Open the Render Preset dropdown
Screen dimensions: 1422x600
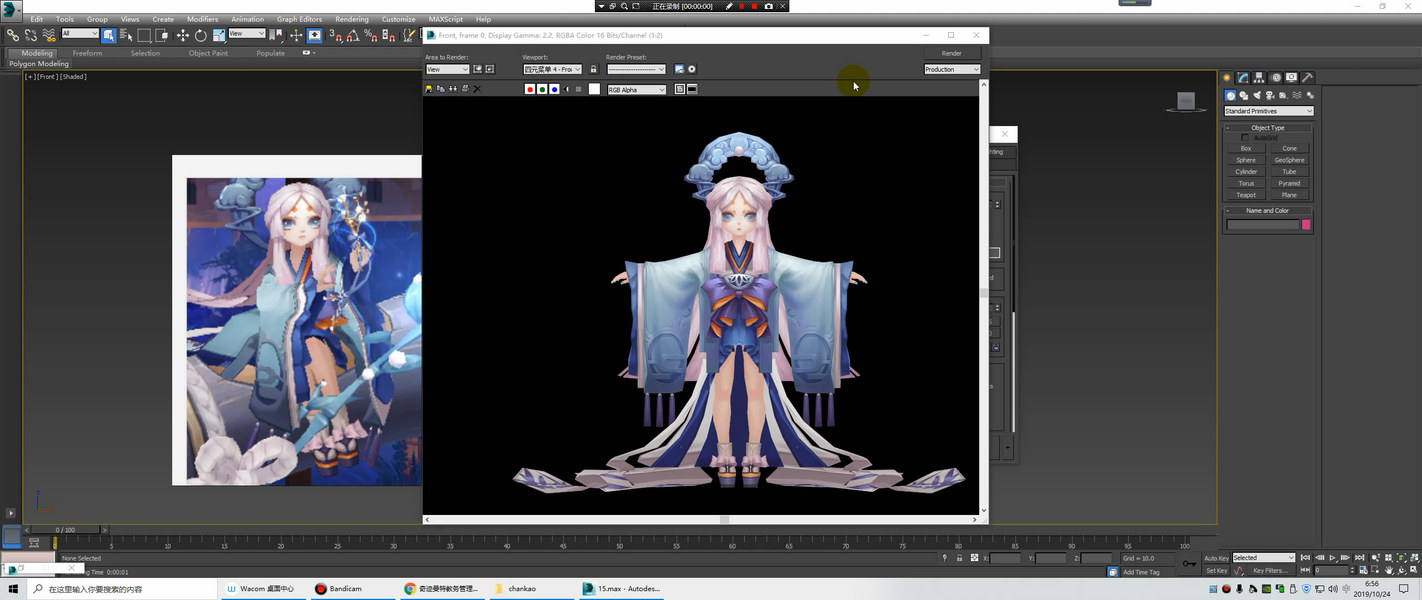tap(636, 69)
